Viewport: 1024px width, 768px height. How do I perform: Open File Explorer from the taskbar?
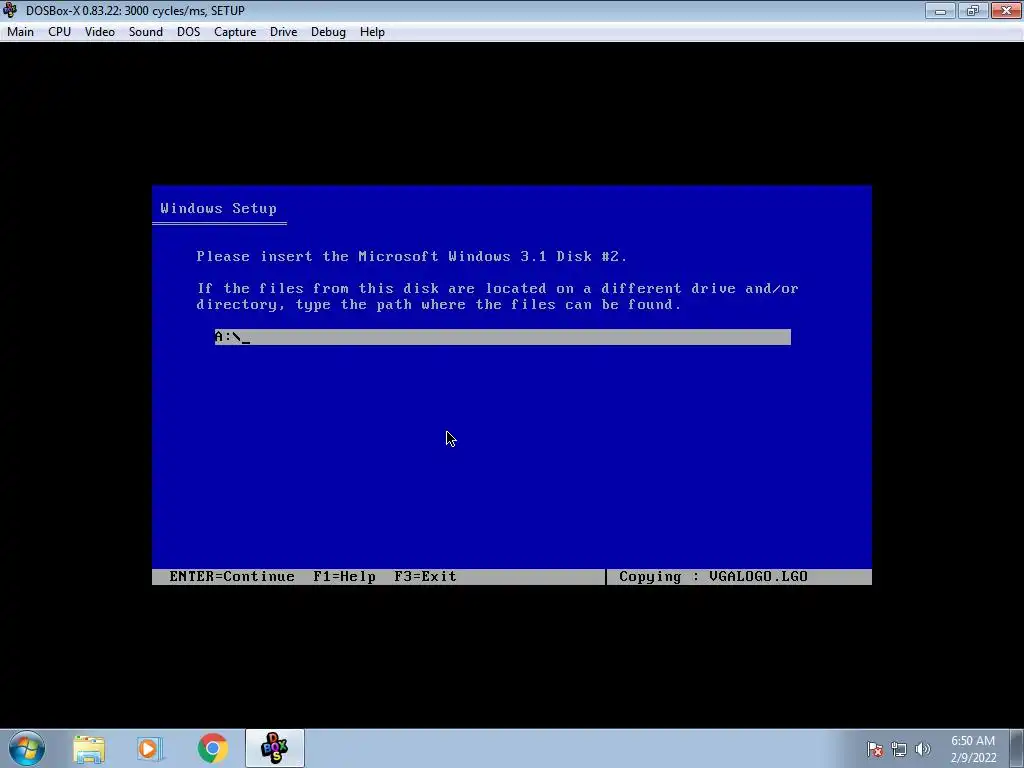[x=89, y=749]
